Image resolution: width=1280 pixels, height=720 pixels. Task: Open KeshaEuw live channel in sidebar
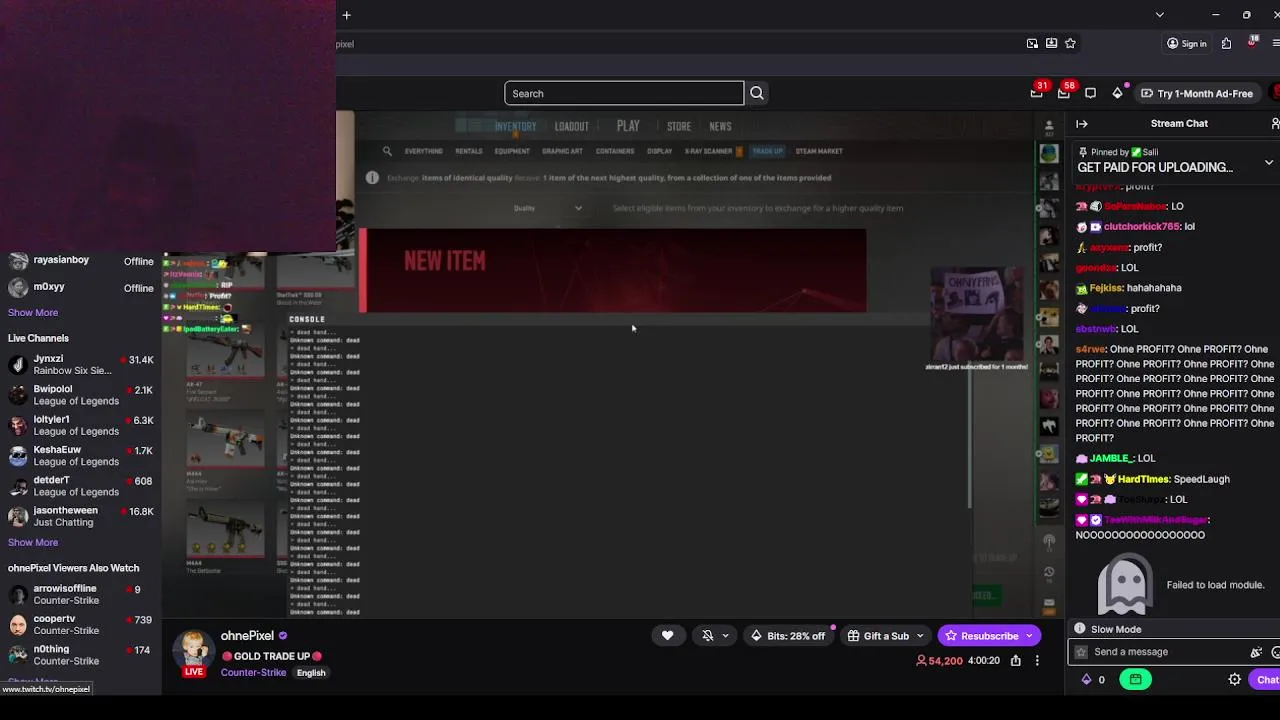80,455
